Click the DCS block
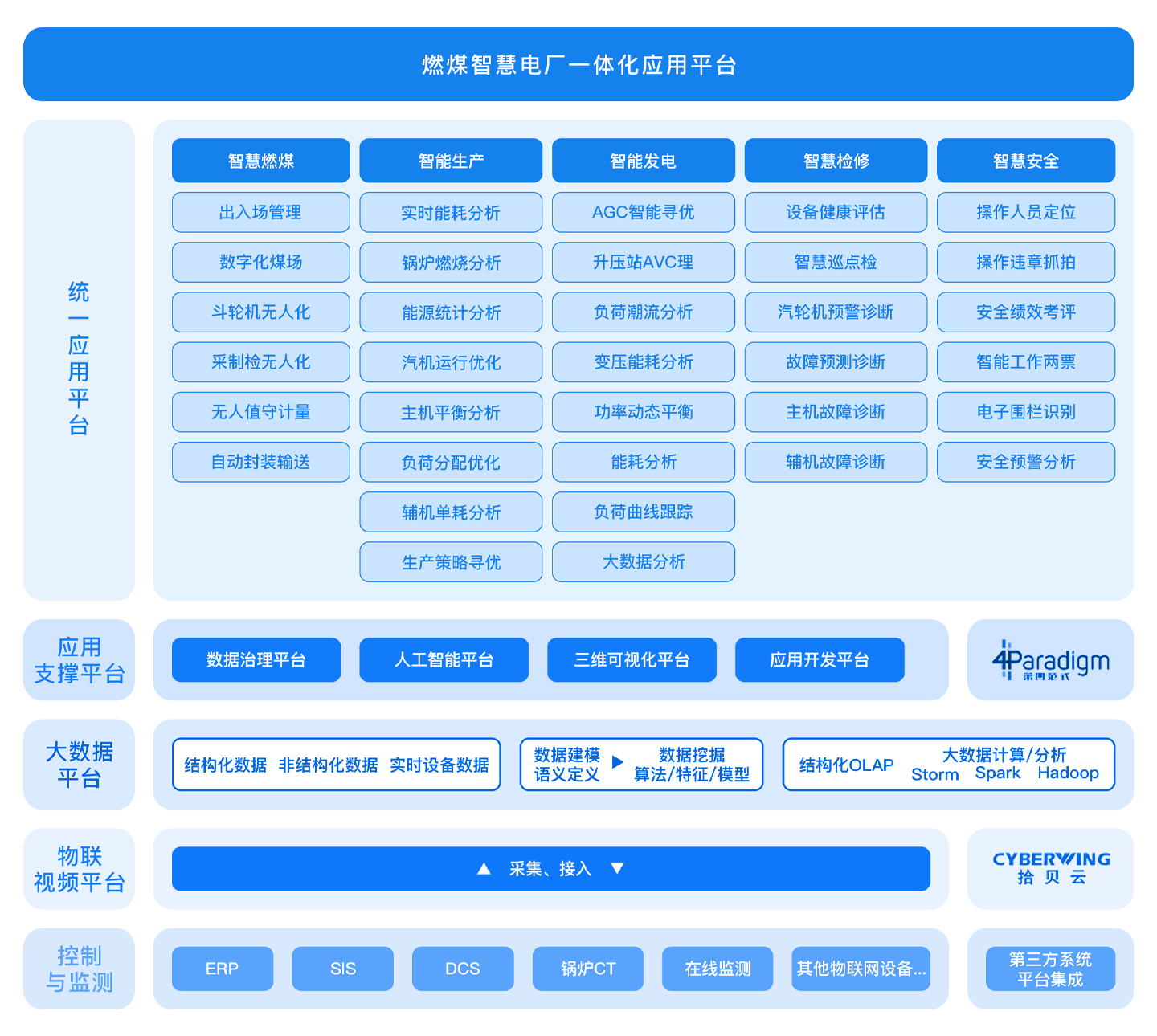Image resolution: width=1157 pixels, height=1036 pixels. click(x=463, y=969)
